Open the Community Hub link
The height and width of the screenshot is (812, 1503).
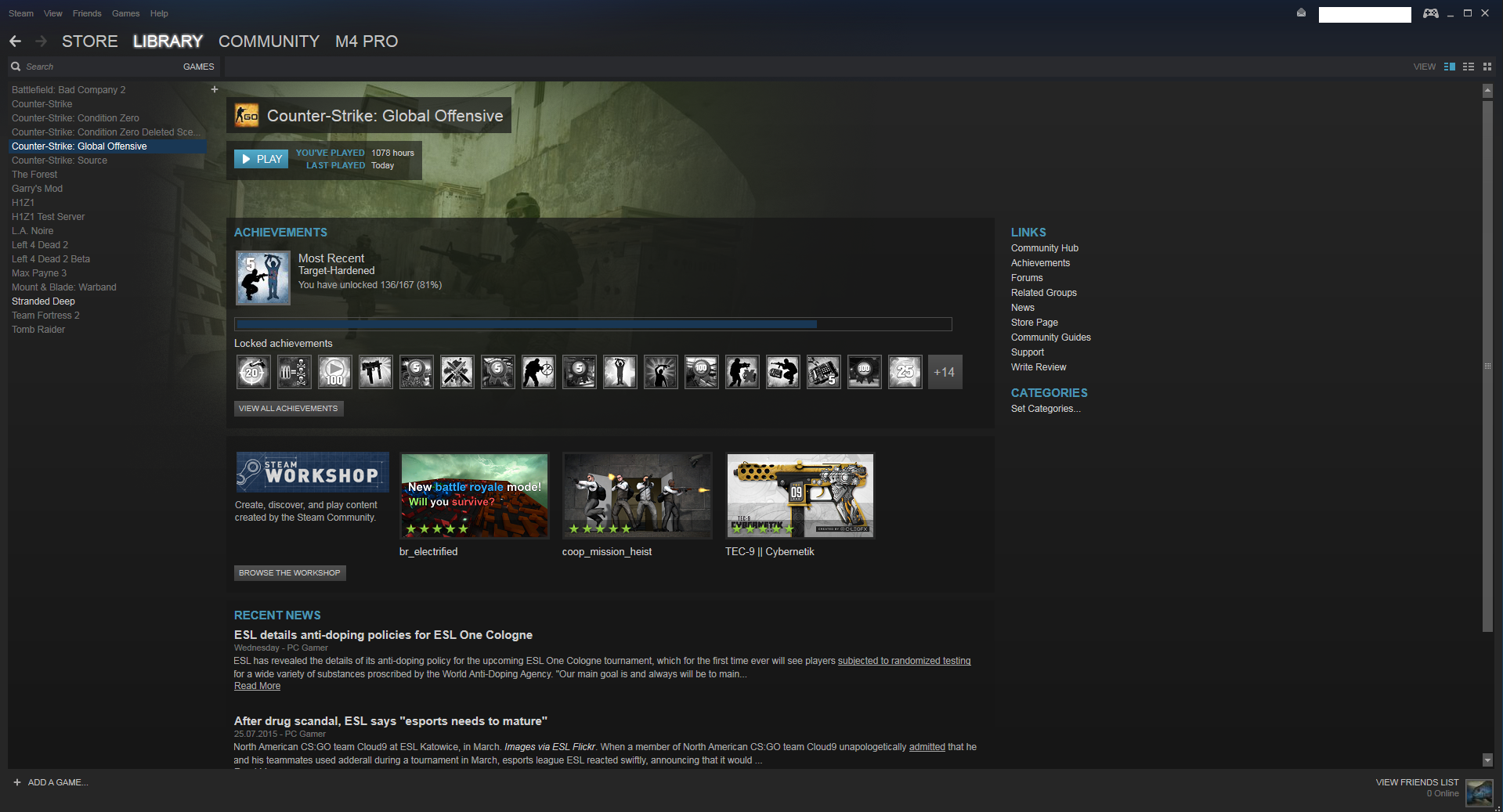click(x=1045, y=248)
